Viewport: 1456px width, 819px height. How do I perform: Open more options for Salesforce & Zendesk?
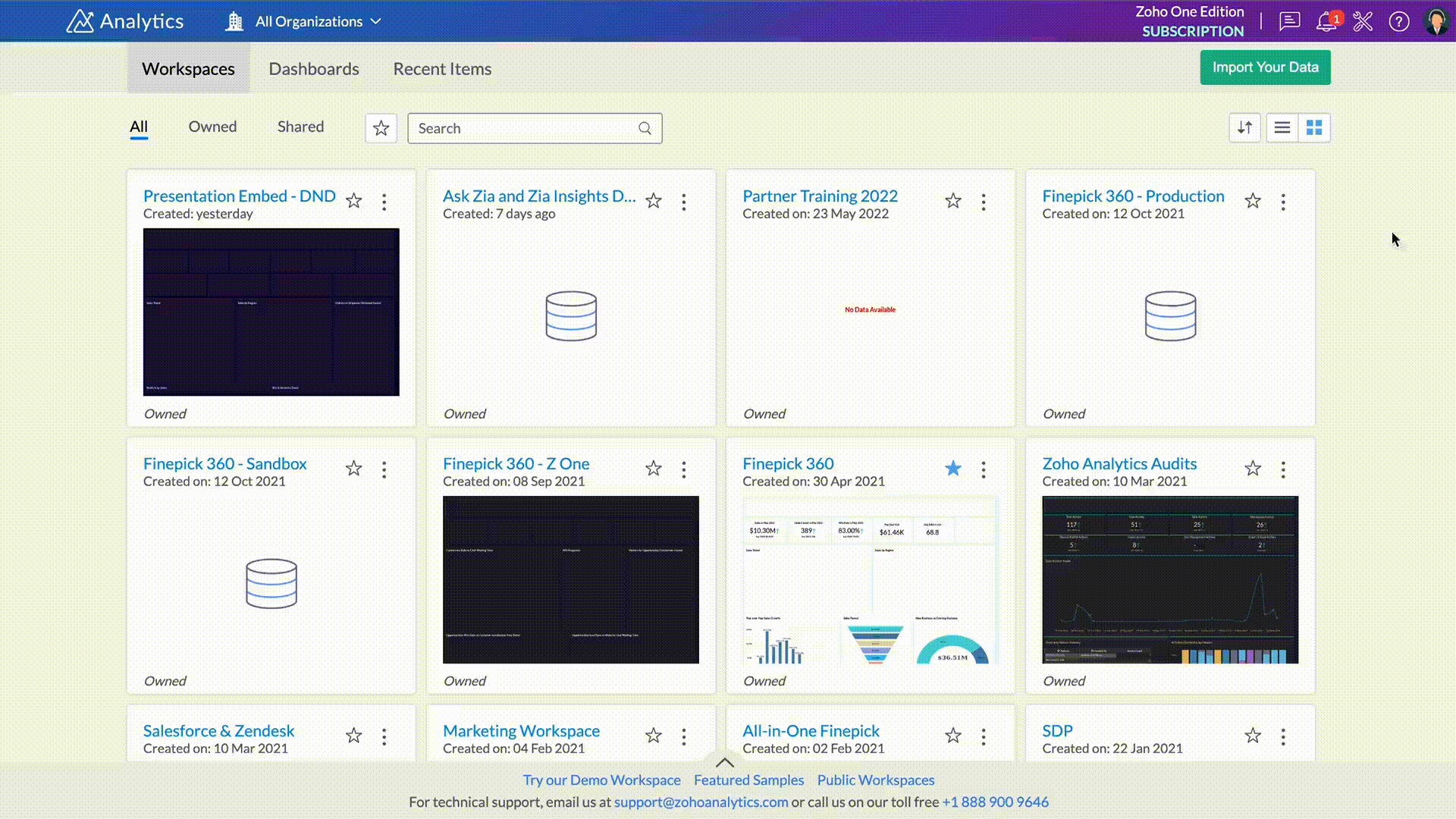[384, 736]
